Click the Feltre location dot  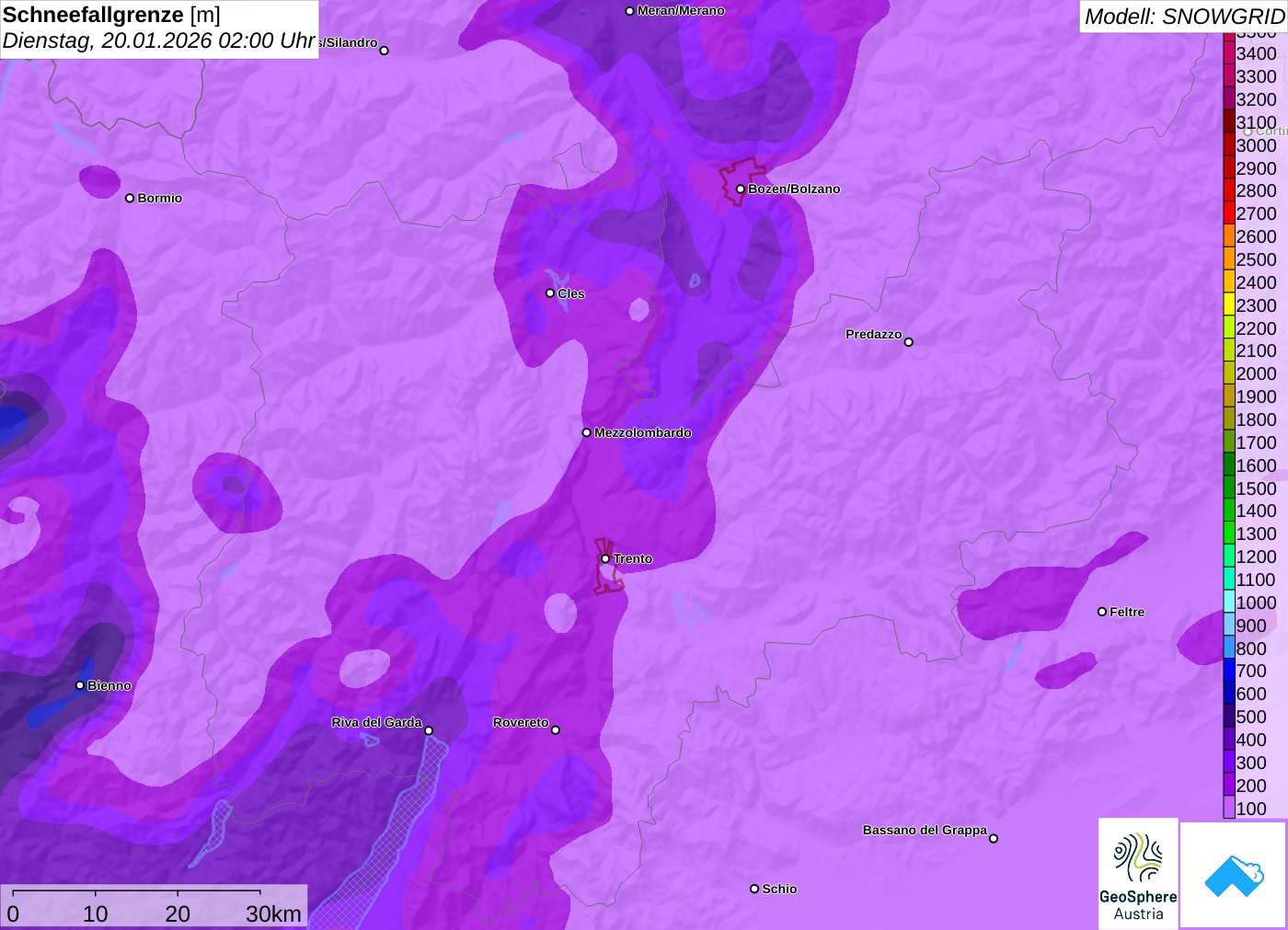[1102, 612]
